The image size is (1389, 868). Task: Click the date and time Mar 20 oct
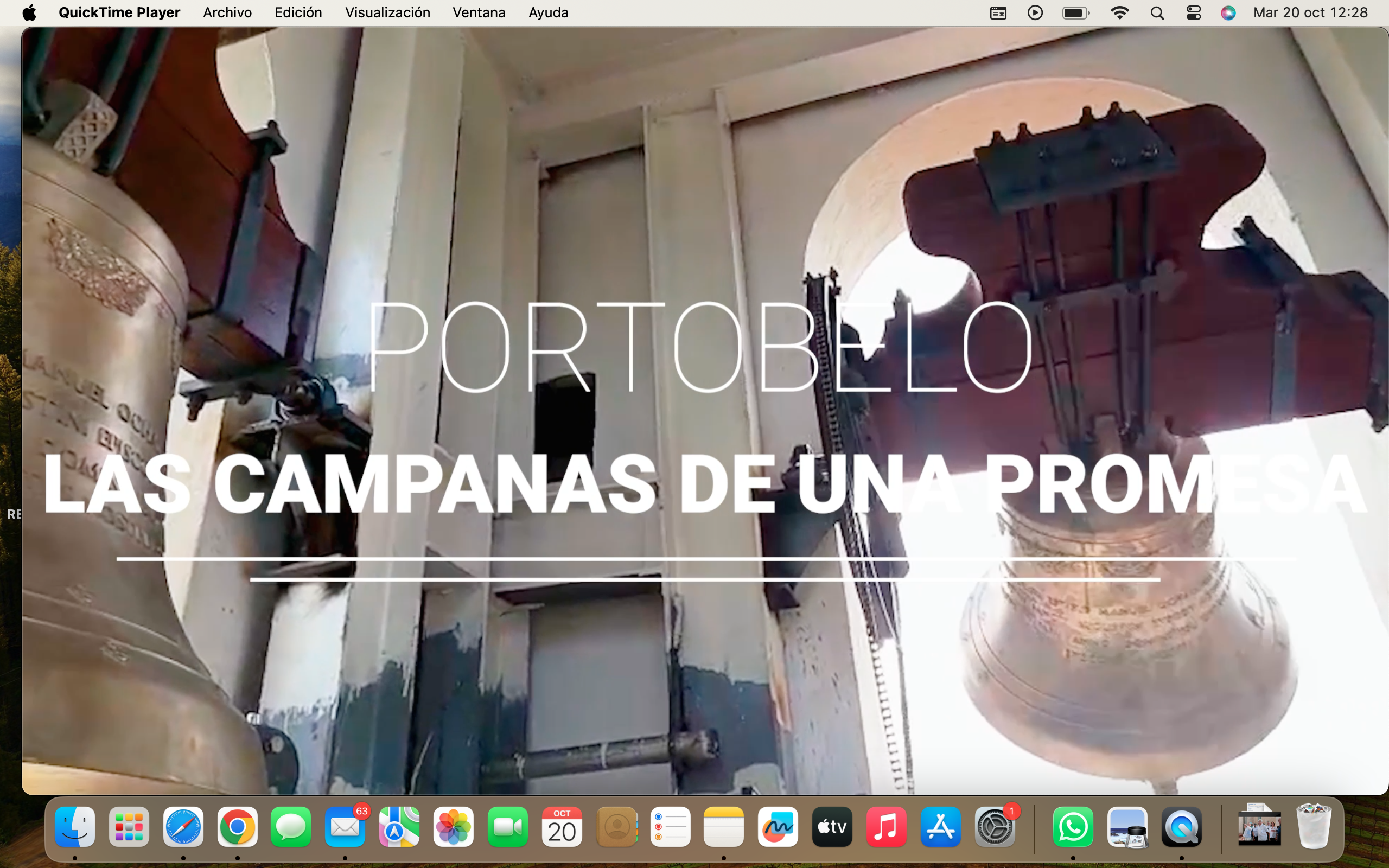(1310, 12)
